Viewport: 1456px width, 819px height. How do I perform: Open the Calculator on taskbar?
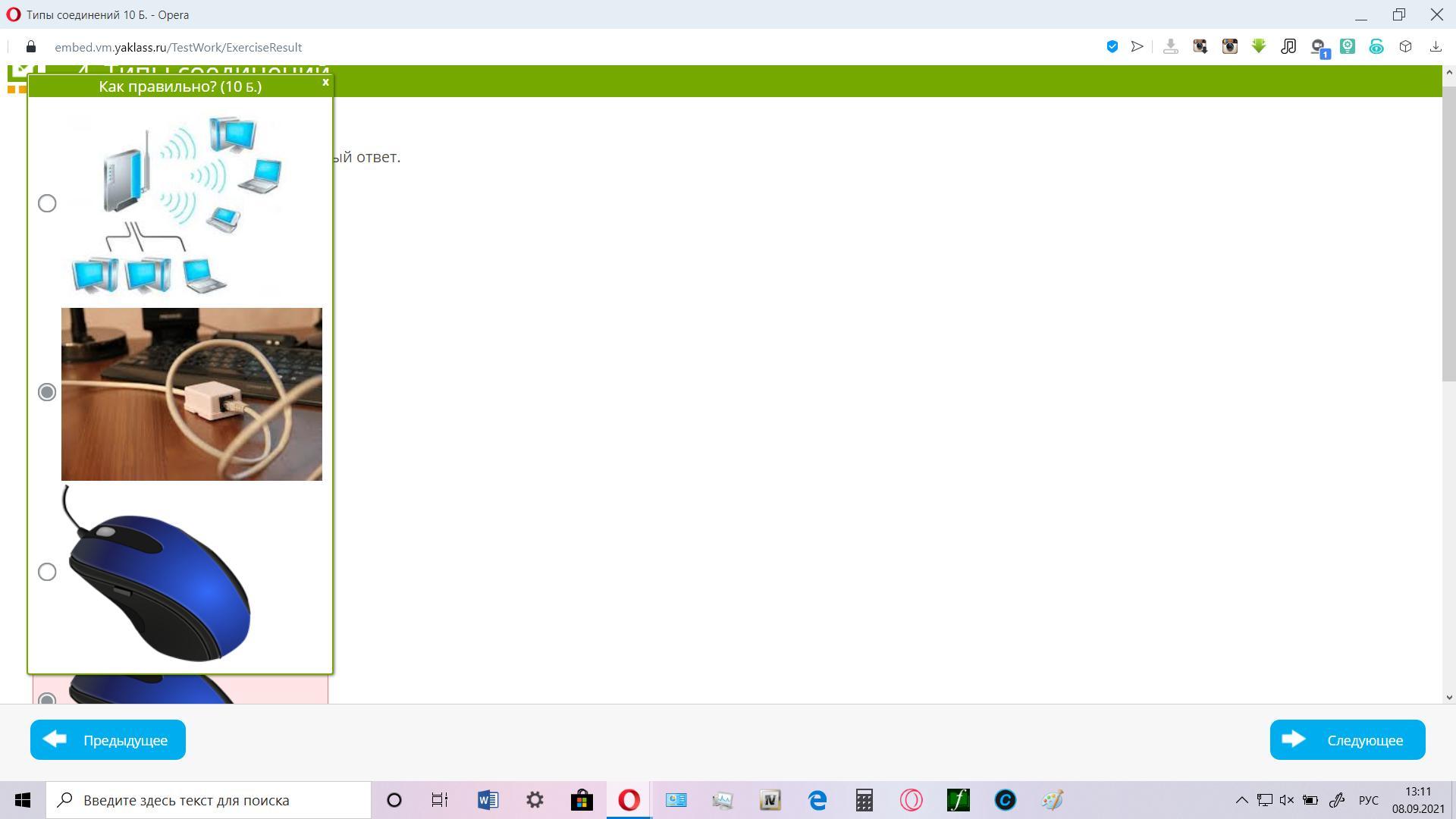coord(864,800)
